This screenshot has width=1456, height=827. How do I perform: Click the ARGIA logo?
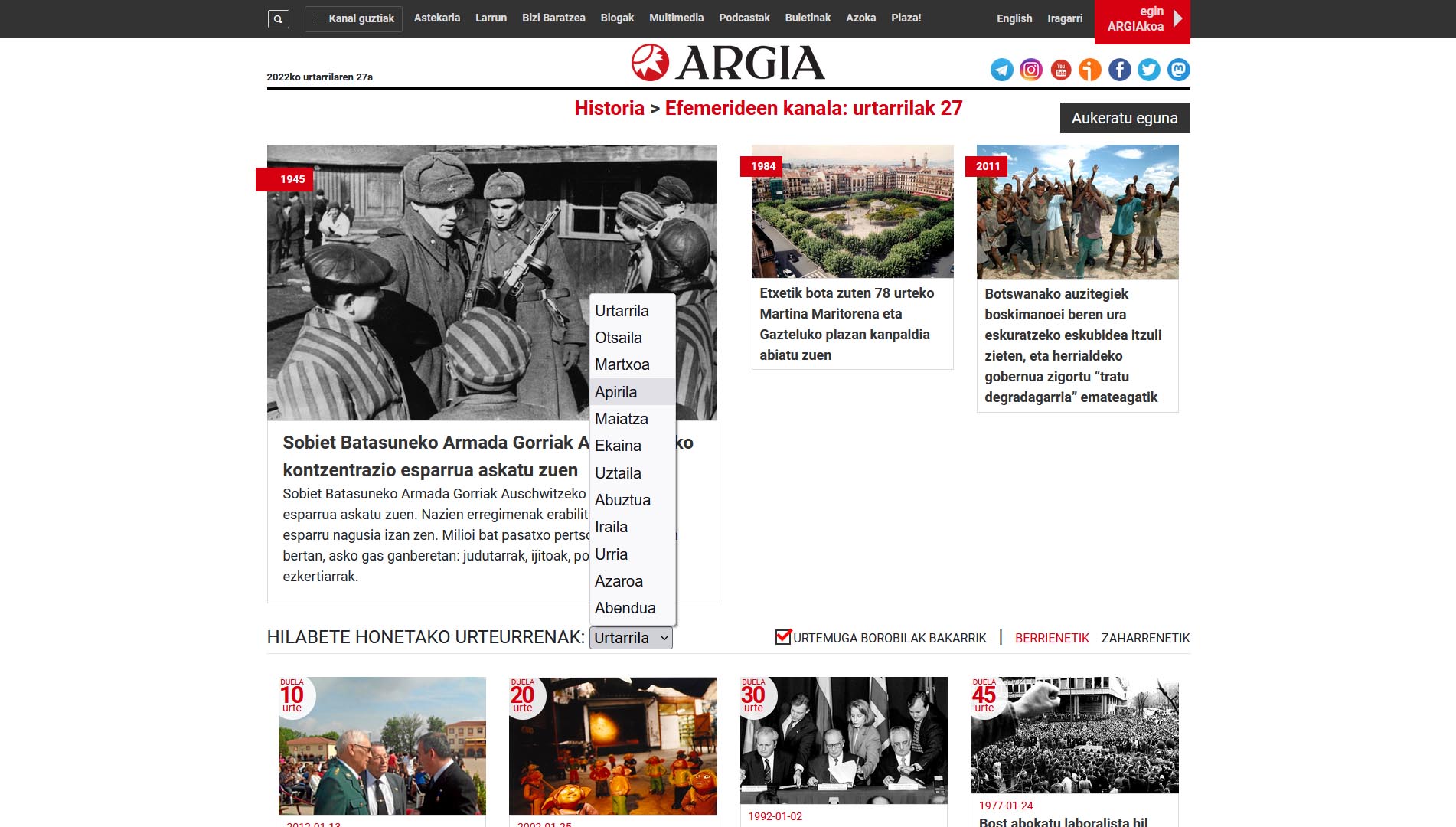pos(728,63)
